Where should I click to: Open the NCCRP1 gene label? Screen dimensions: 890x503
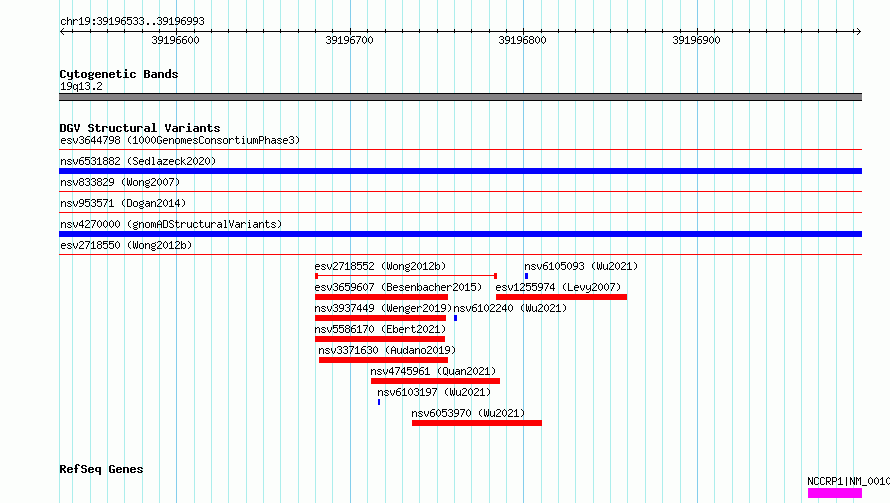(x=848, y=481)
